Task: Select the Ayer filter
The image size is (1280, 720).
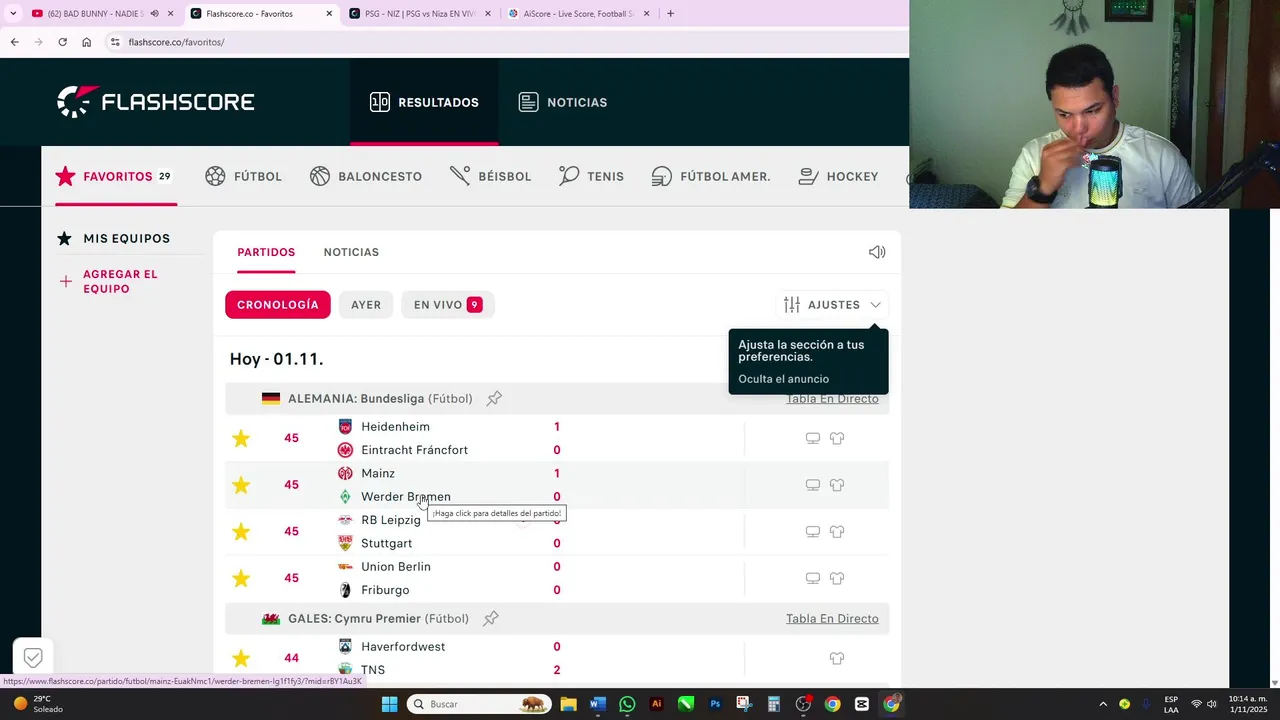Action: point(366,305)
